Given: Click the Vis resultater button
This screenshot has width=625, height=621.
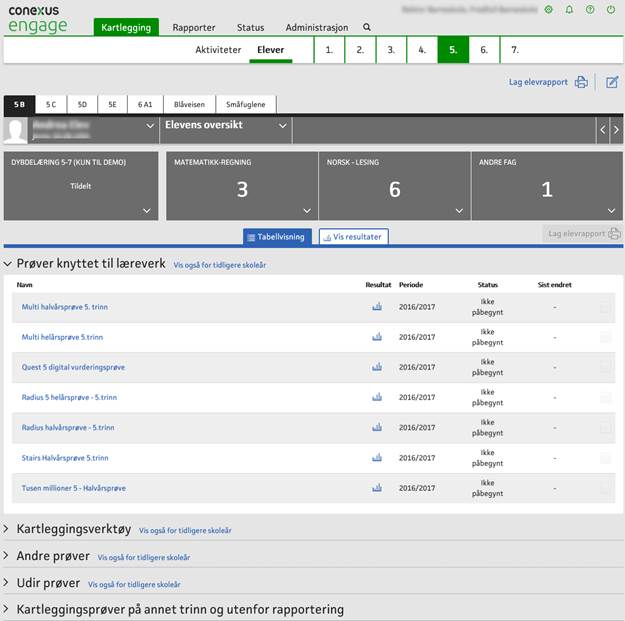Looking at the screenshot, I should [x=352, y=237].
